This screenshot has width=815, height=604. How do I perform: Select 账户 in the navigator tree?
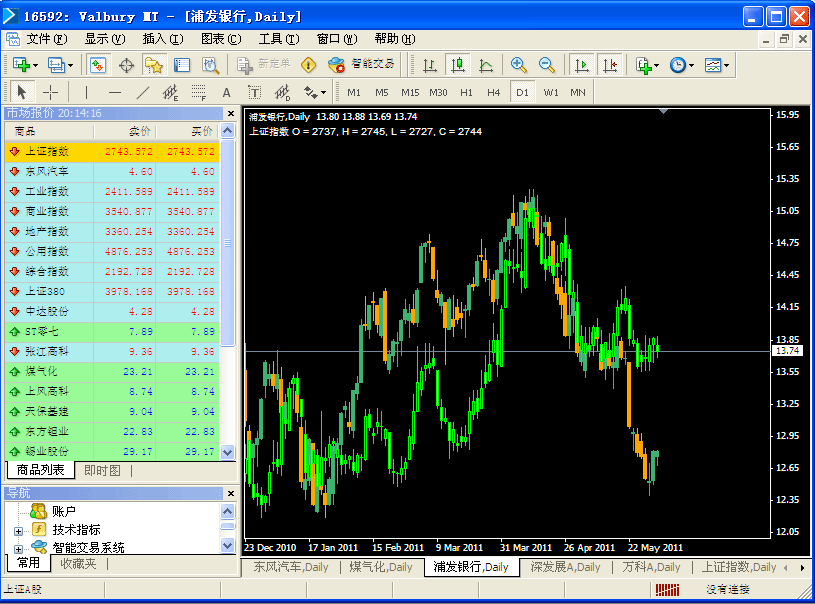(x=64, y=511)
